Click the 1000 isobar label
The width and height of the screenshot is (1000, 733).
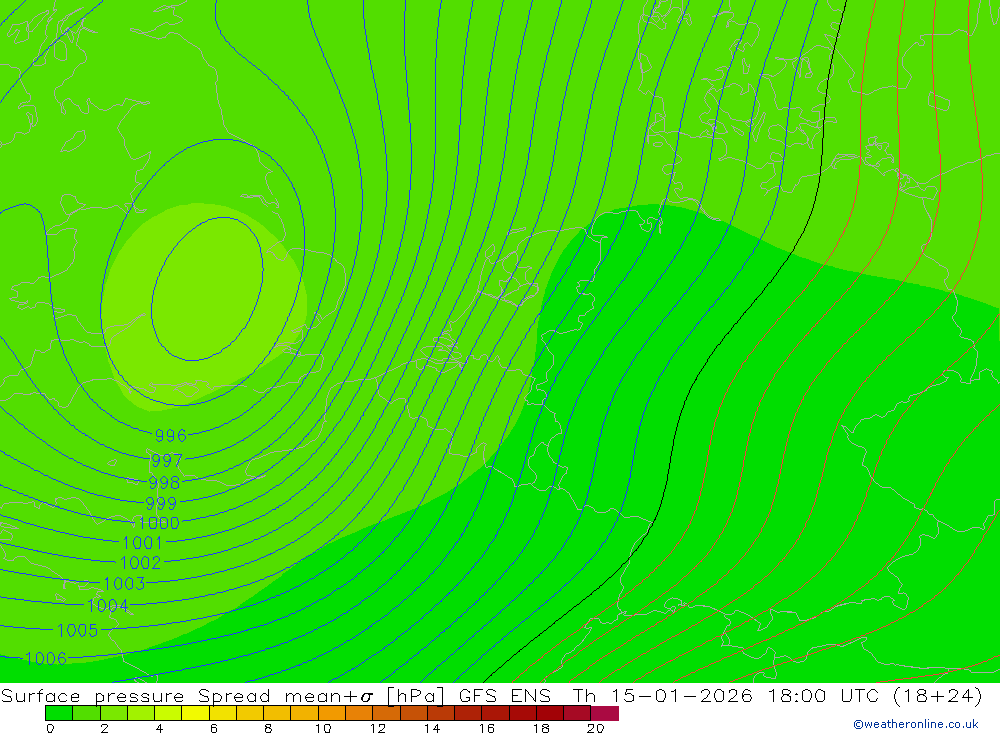(159, 523)
